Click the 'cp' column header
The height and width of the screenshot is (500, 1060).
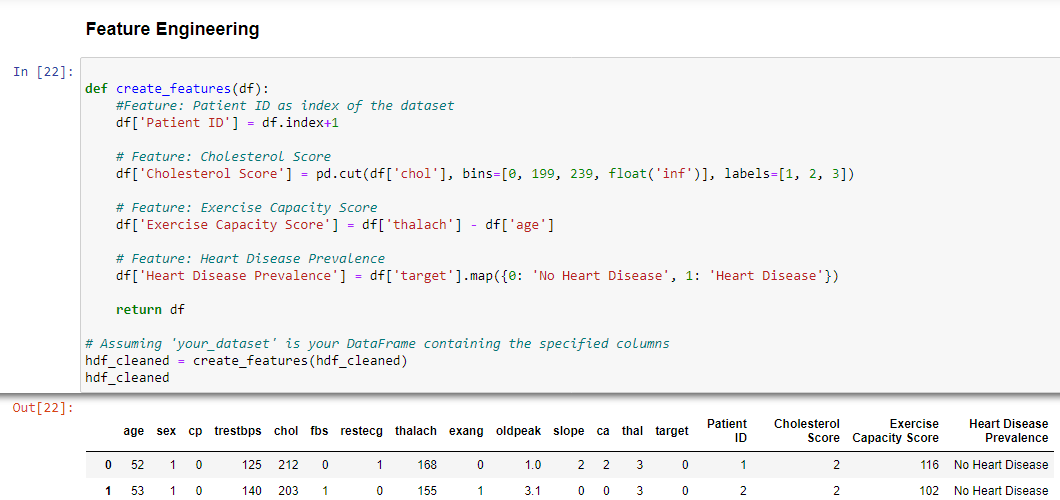[x=195, y=430]
